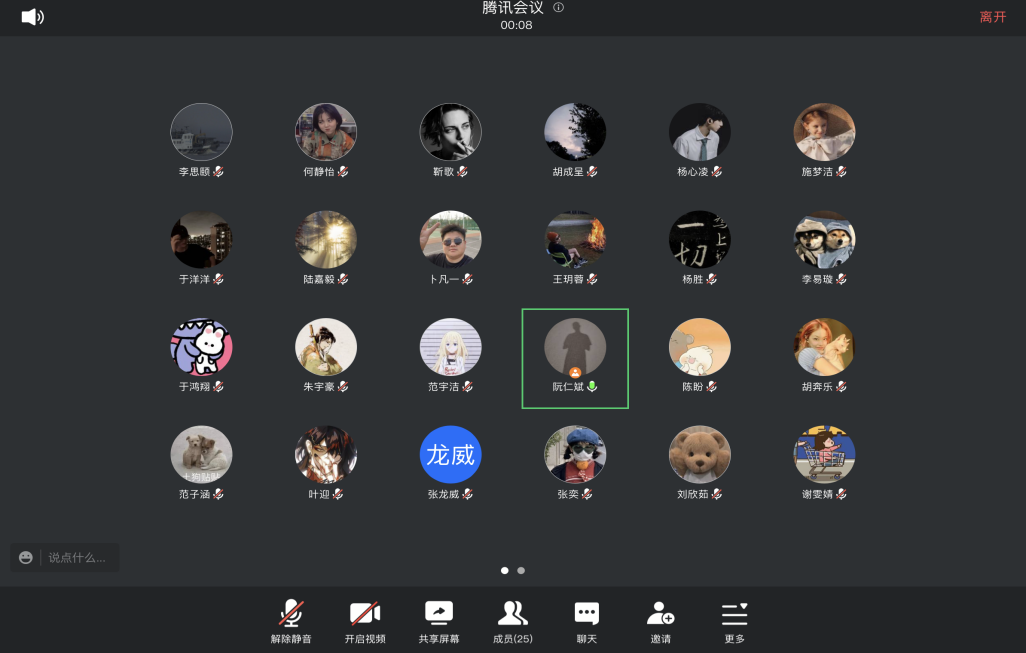The height and width of the screenshot is (653, 1026).
Task: Click the speaker volume icon
Action: coord(32,17)
